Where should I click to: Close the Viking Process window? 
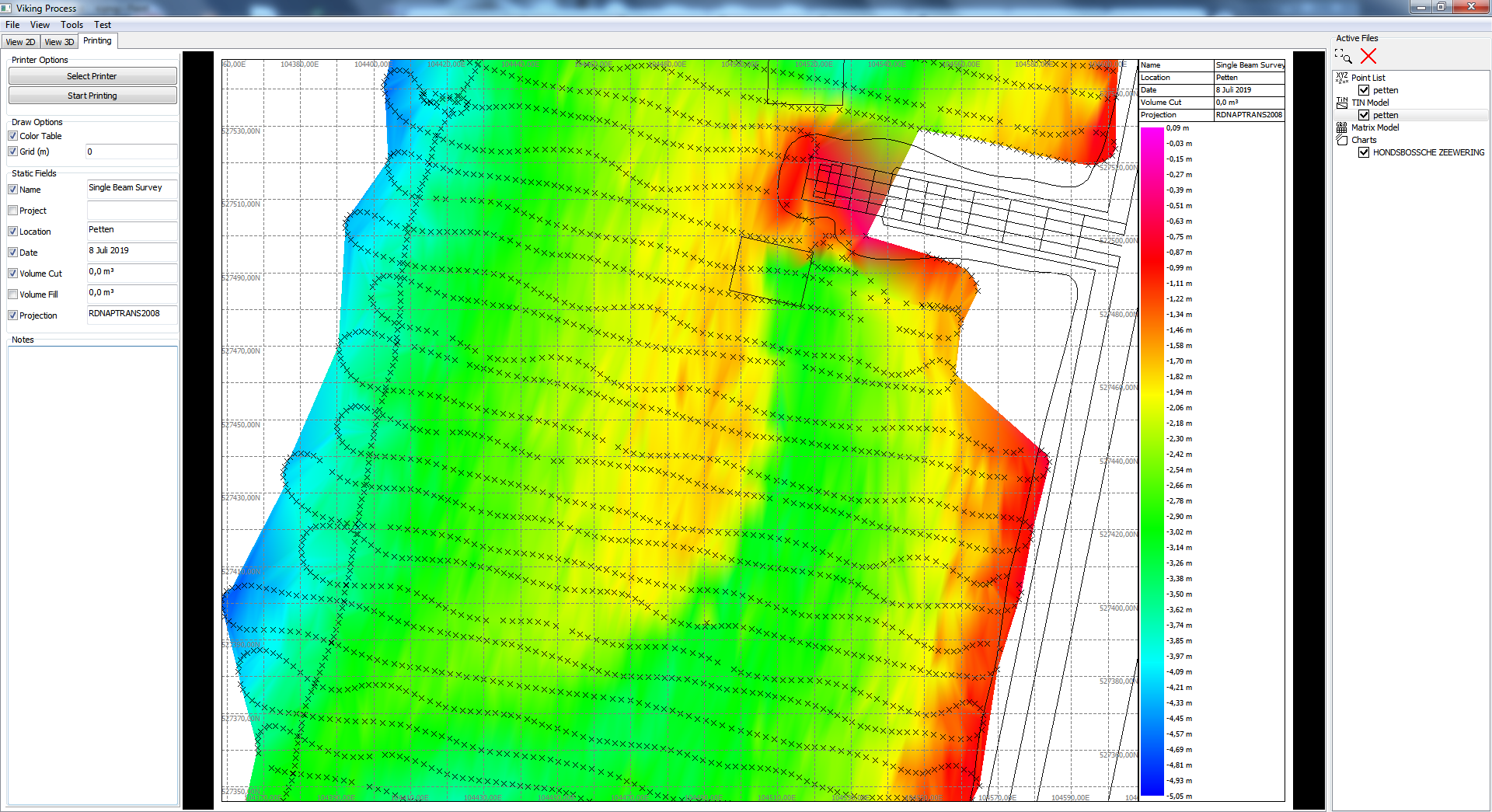click(1470, 7)
